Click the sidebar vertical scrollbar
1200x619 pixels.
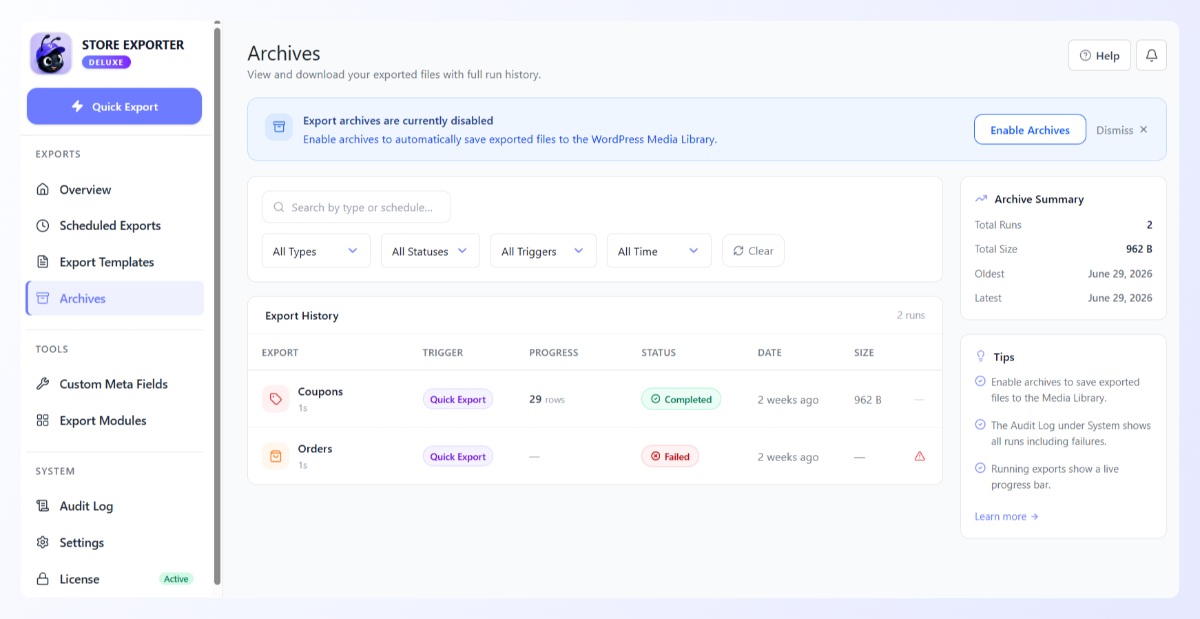coord(217,306)
